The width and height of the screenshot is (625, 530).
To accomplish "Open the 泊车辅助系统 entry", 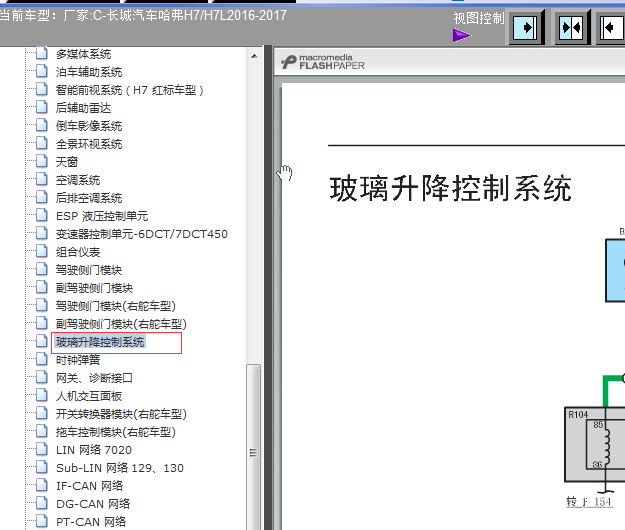I will 89,72.
